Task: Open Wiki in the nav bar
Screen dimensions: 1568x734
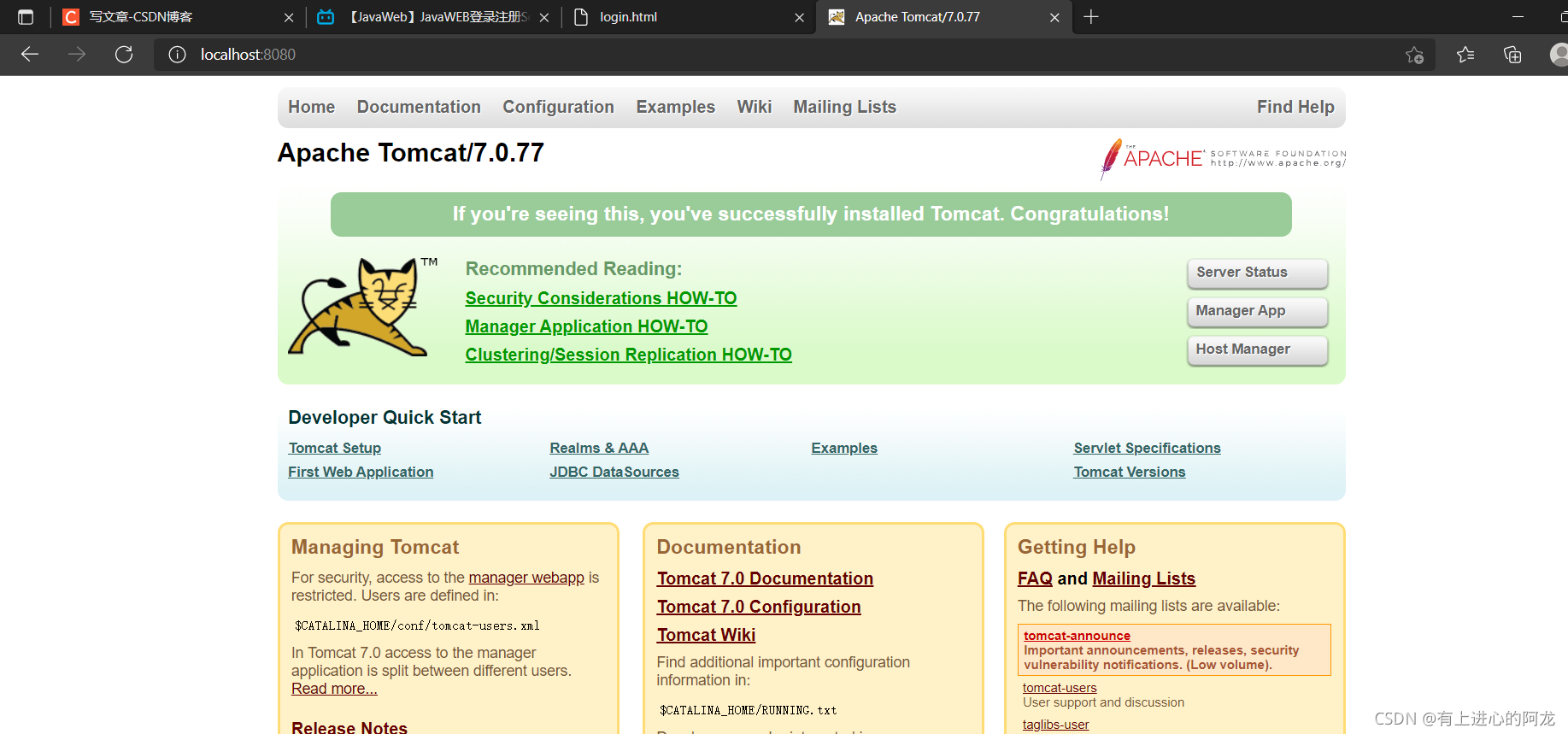Action: click(755, 107)
